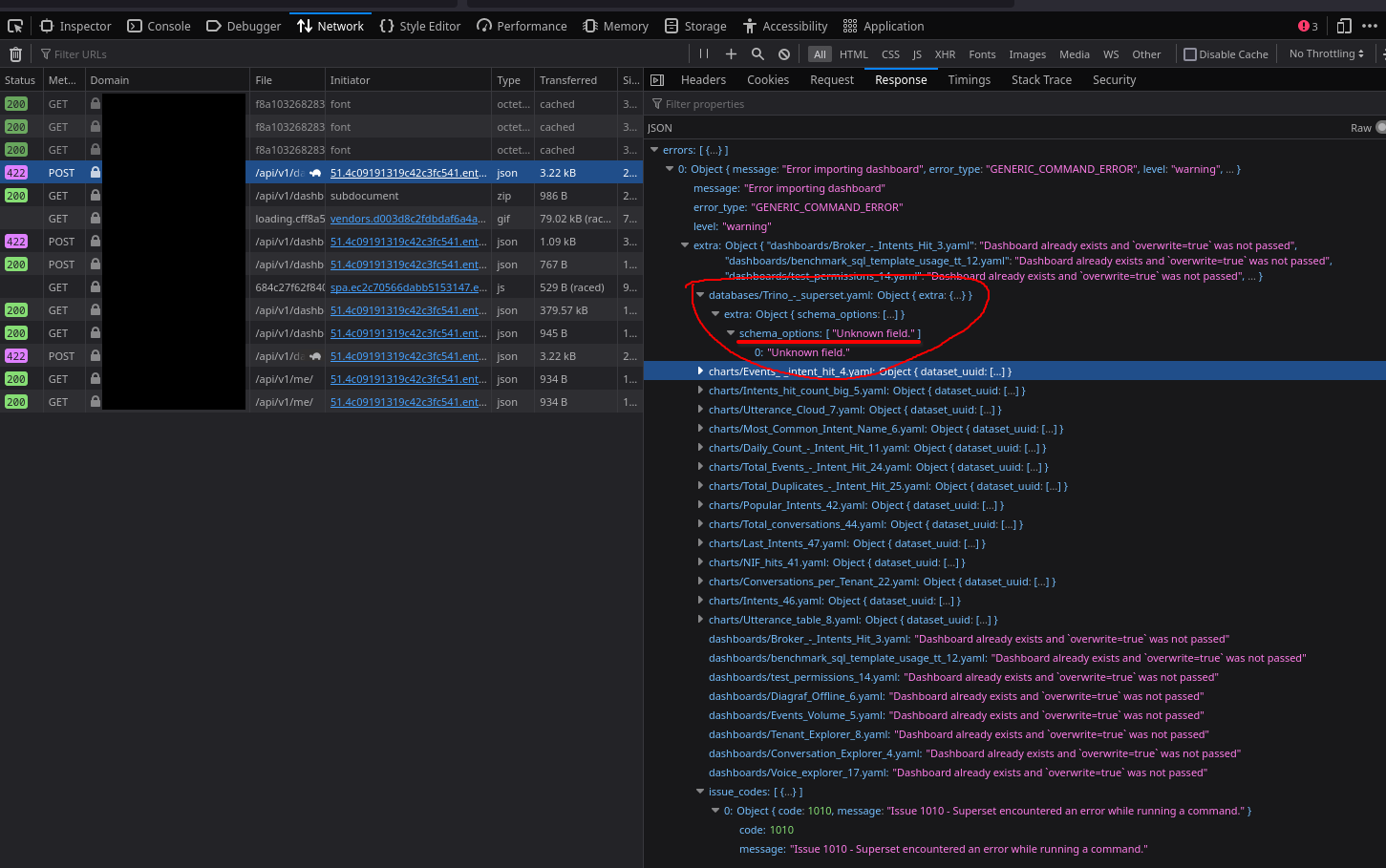Click the red error count badge
Viewport: 1386px width, 868px height.
click(1308, 26)
